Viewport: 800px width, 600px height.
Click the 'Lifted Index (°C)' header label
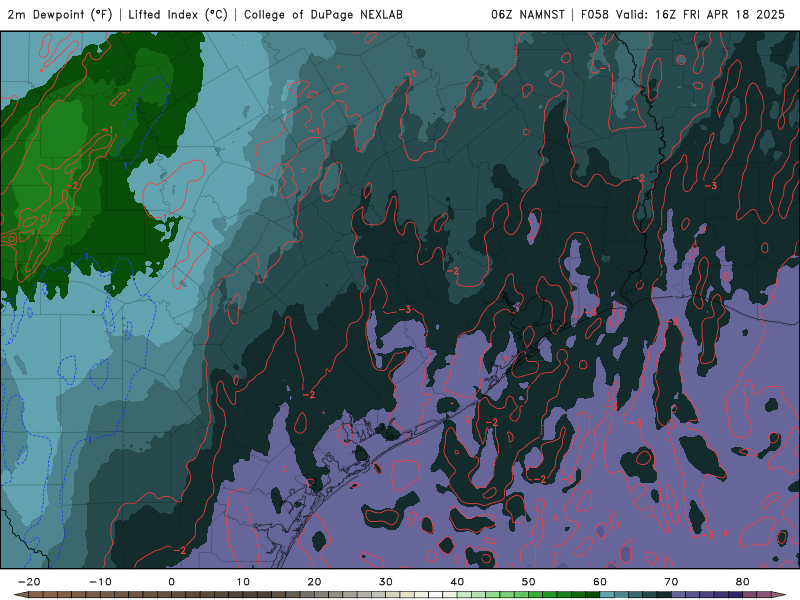click(x=178, y=15)
